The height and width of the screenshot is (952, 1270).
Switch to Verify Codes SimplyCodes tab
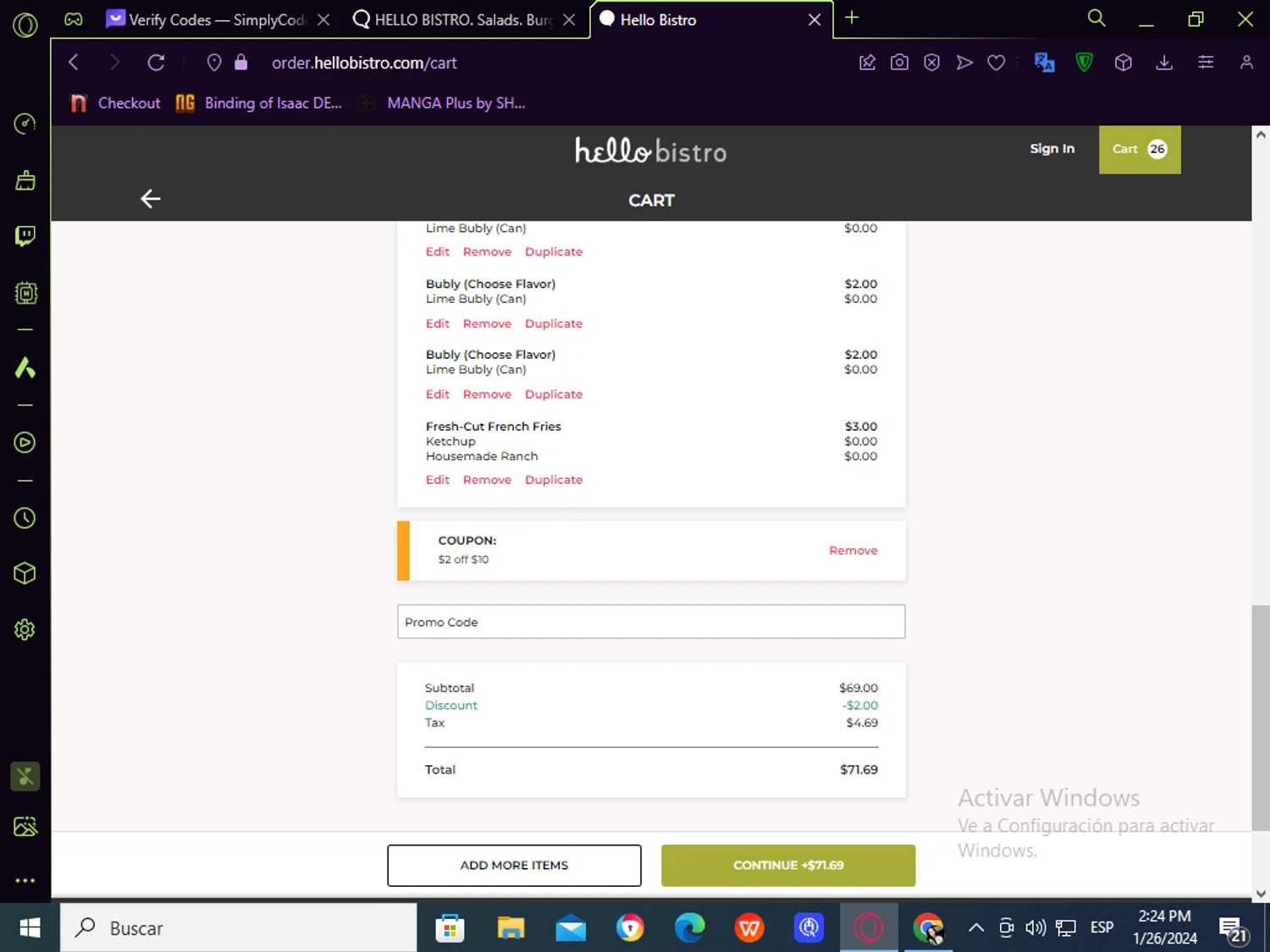click(x=217, y=19)
